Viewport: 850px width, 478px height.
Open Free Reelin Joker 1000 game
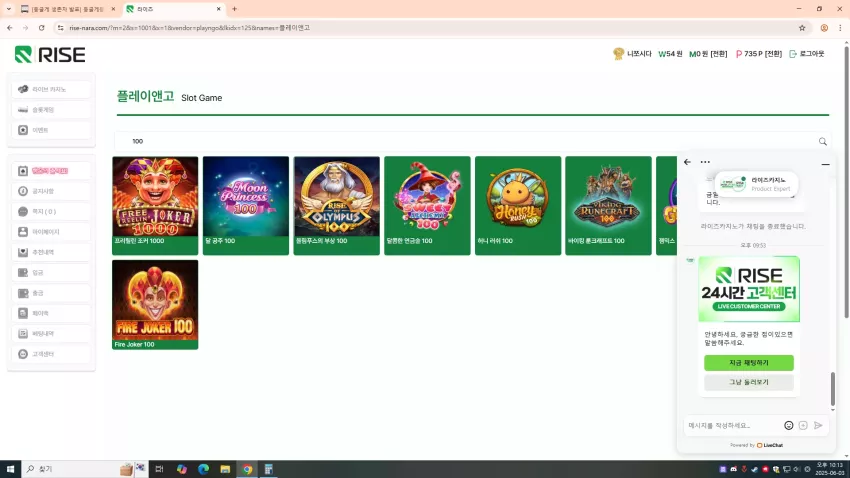(x=155, y=205)
